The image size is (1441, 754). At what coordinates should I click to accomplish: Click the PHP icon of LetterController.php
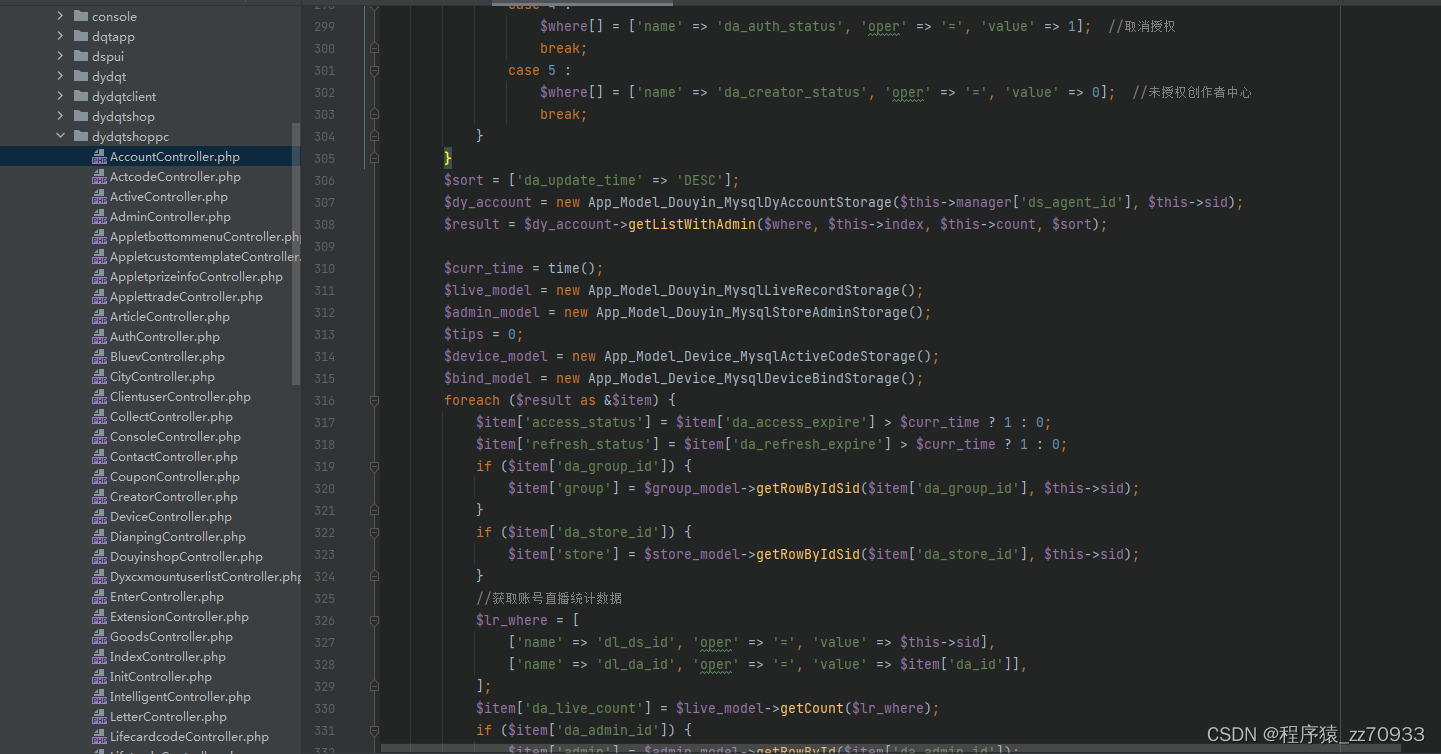pos(99,716)
